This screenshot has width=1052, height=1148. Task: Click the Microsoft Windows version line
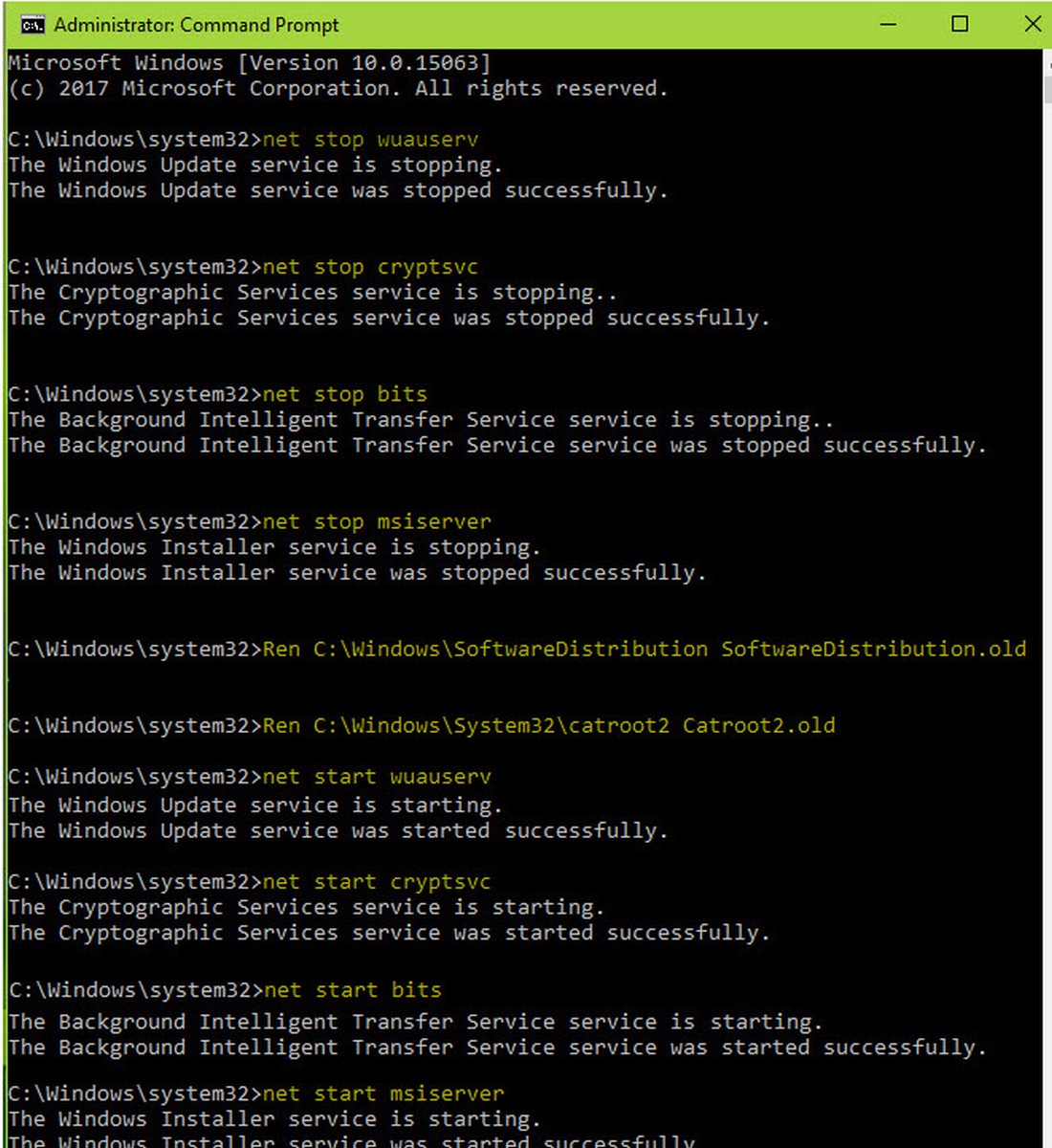(249, 63)
